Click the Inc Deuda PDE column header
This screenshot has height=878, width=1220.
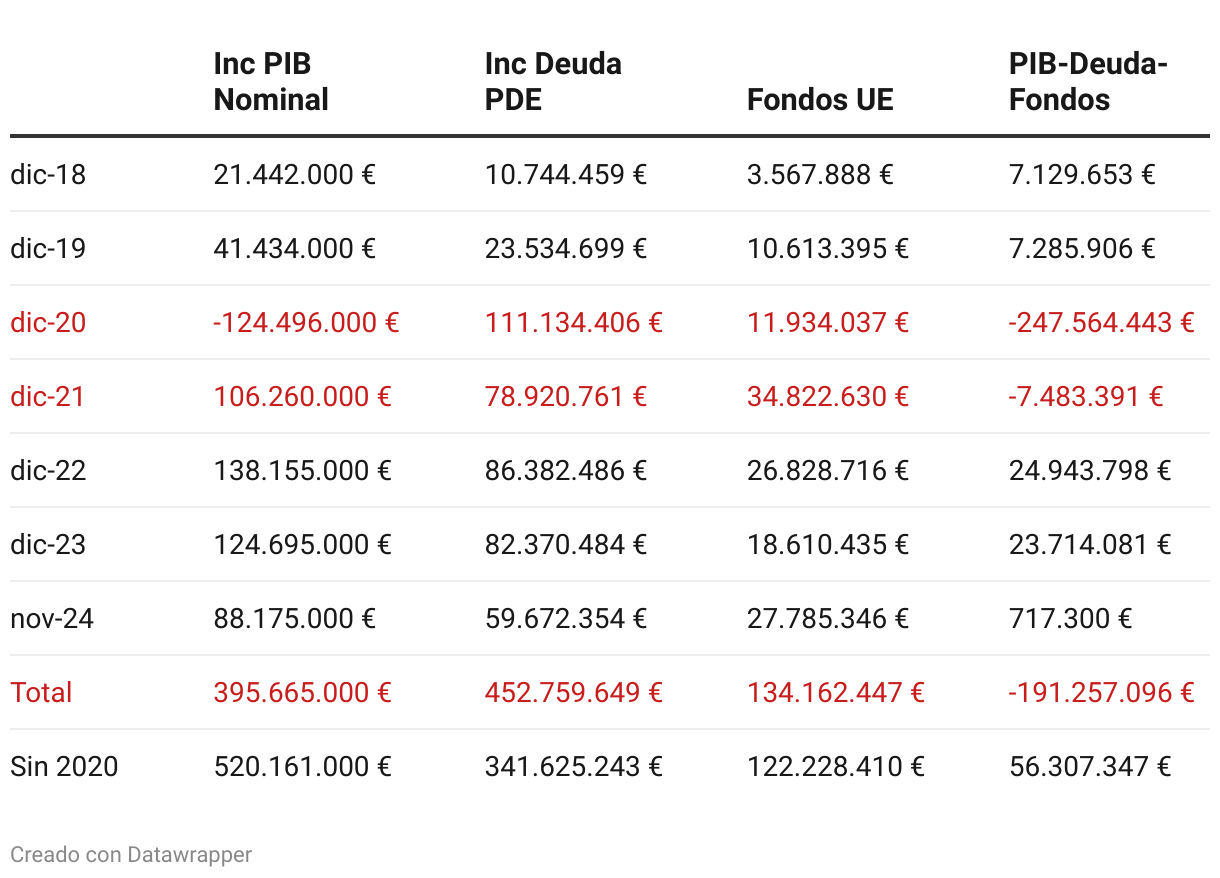click(x=553, y=82)
